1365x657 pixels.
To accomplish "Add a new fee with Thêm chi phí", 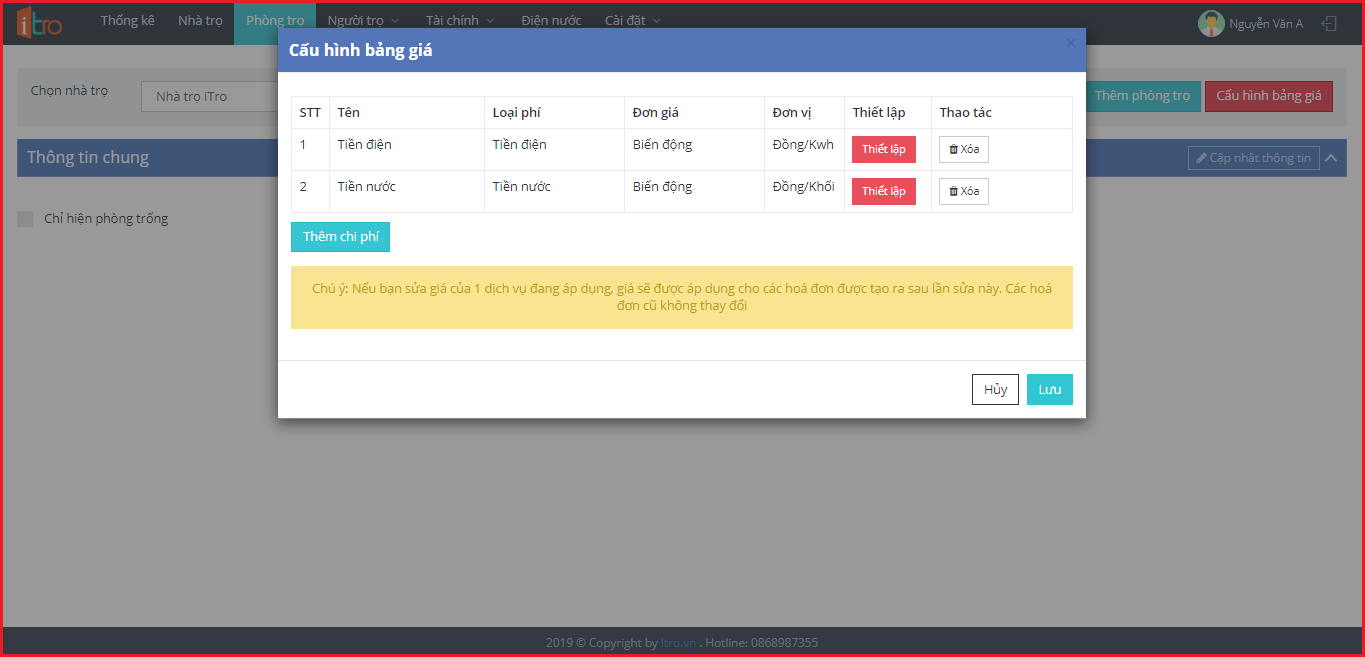I will pyautogui.click(x=340, y=237).
